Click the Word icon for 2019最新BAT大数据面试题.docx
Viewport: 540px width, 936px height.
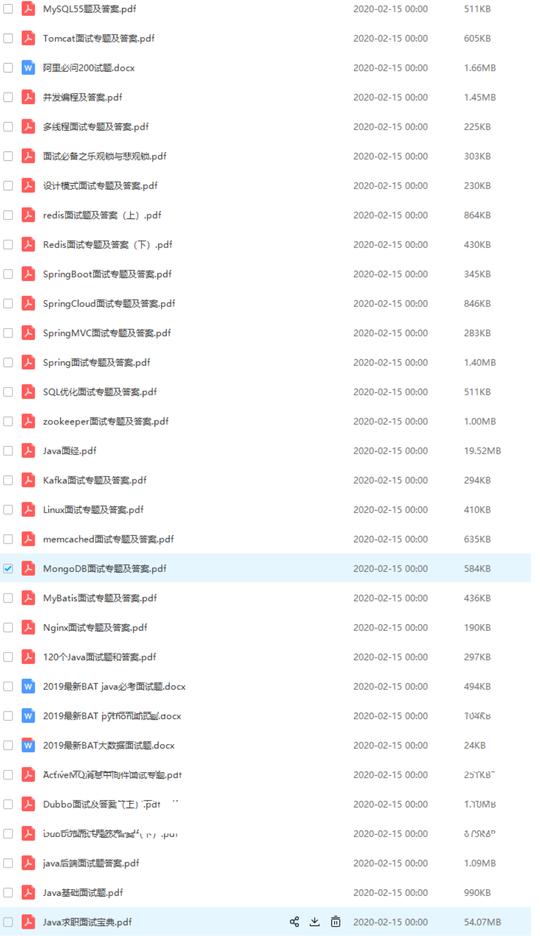(x=28, y=745)
